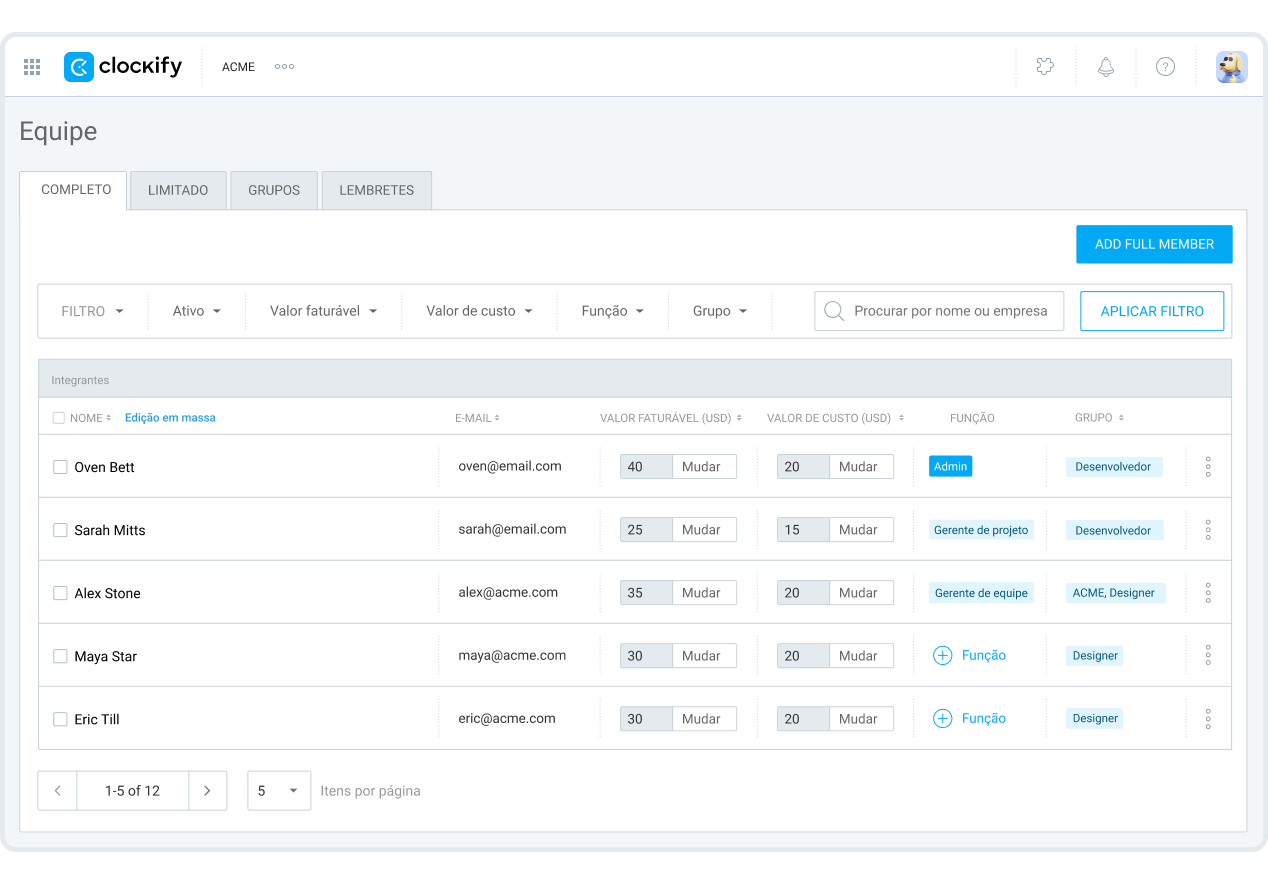1268x884 pixels.
Task: Click the Clockify logo
Action: pyautogui.click(x=123, y=67)
